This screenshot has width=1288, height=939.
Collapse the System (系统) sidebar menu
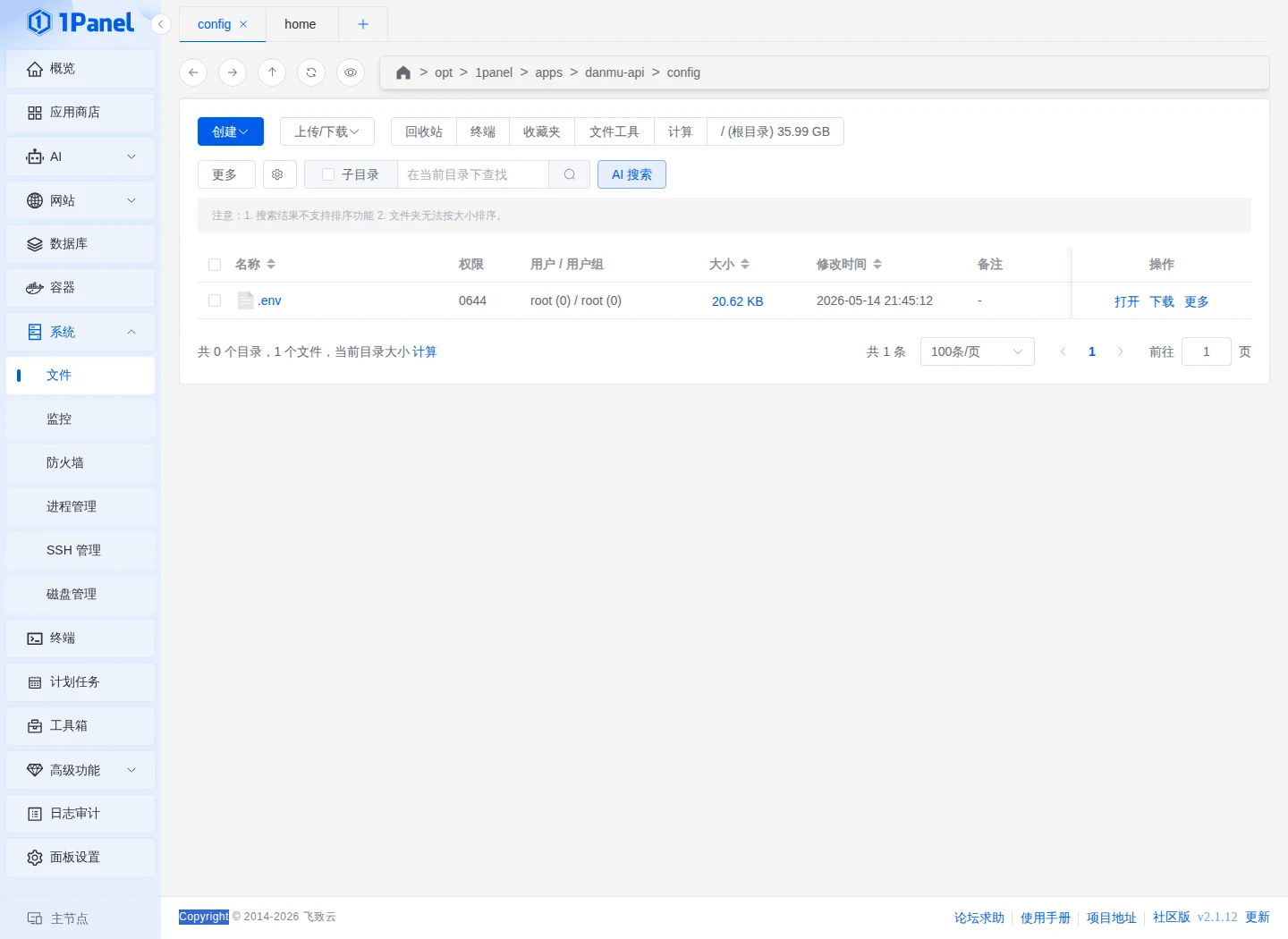80,332
